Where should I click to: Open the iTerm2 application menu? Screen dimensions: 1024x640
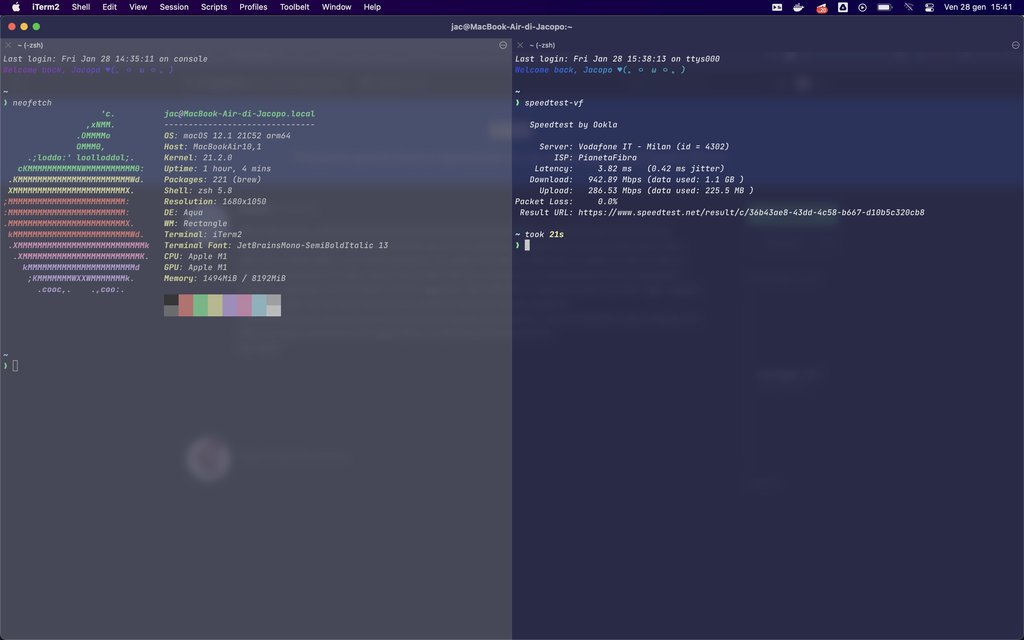pyautogui.click(x=46, y=7)
